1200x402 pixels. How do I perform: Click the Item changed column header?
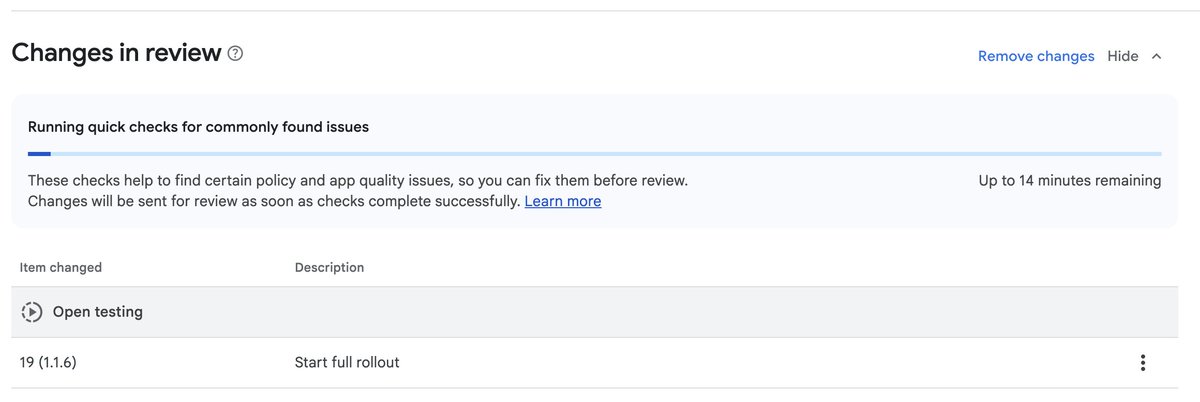[x=61, y=267]
